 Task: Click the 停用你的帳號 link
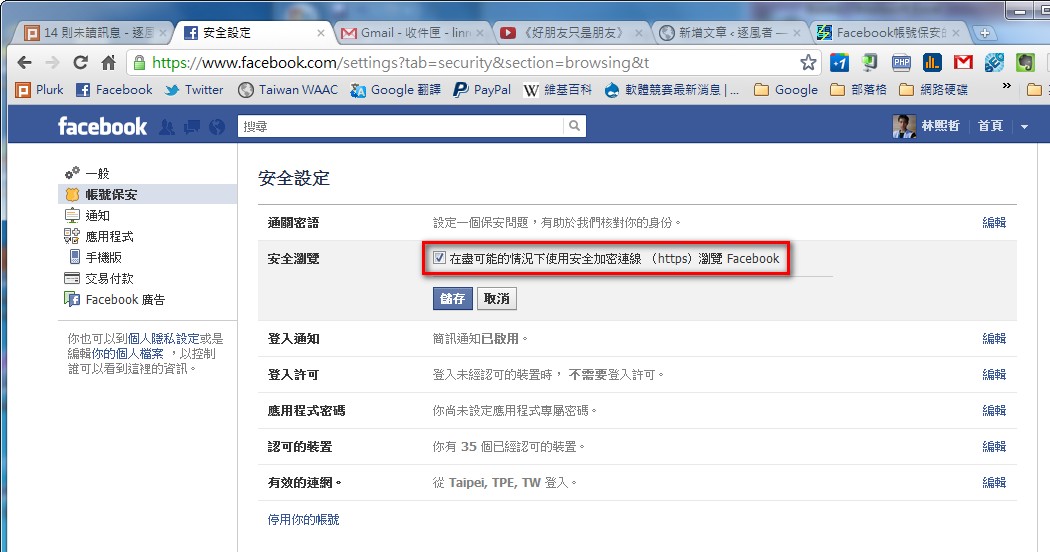pos(303,519)
